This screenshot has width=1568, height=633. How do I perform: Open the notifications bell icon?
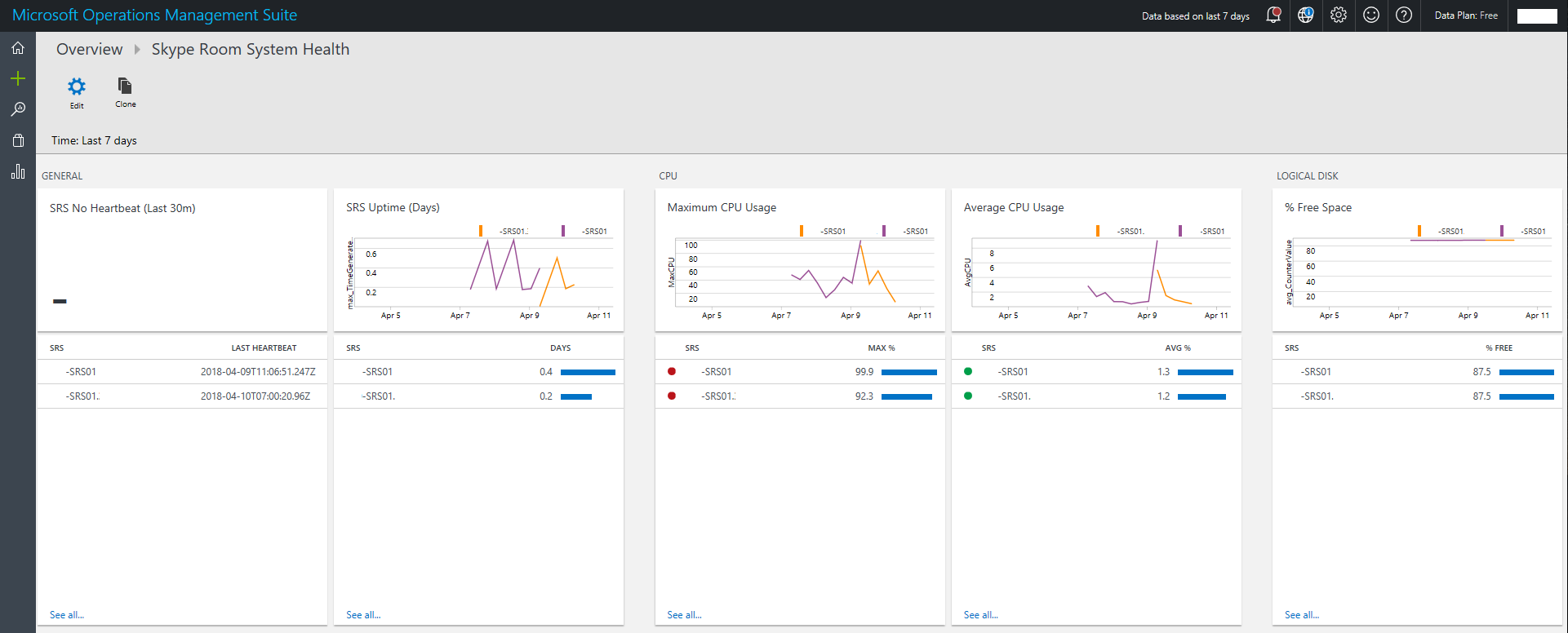pos(1273,15)
